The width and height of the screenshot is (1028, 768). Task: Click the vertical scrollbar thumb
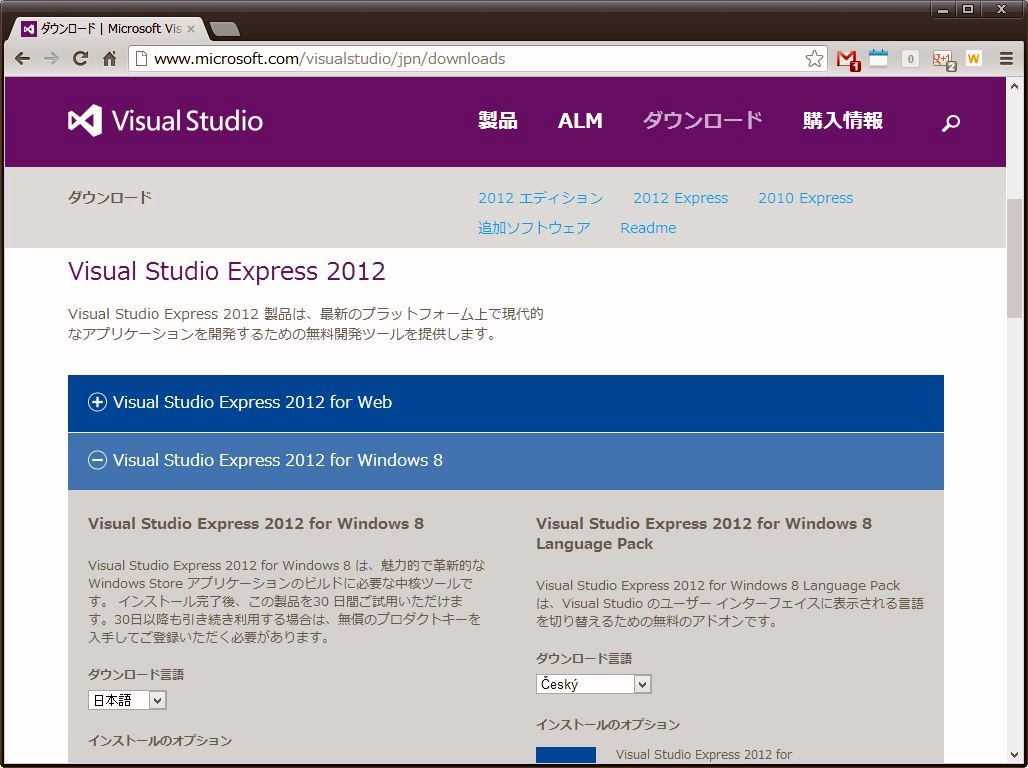[1014, 258]
